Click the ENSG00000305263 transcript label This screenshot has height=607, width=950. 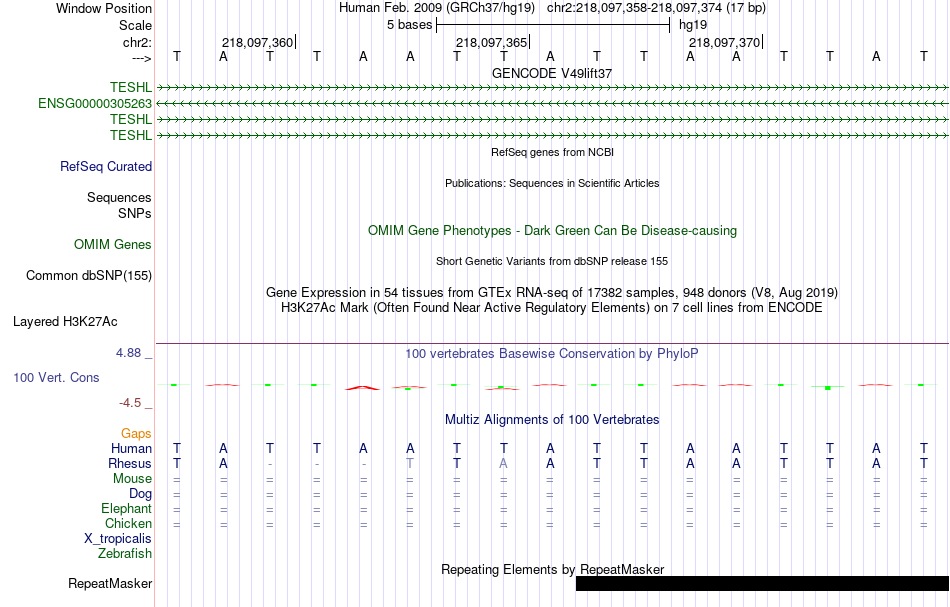(x=95, y=104)
